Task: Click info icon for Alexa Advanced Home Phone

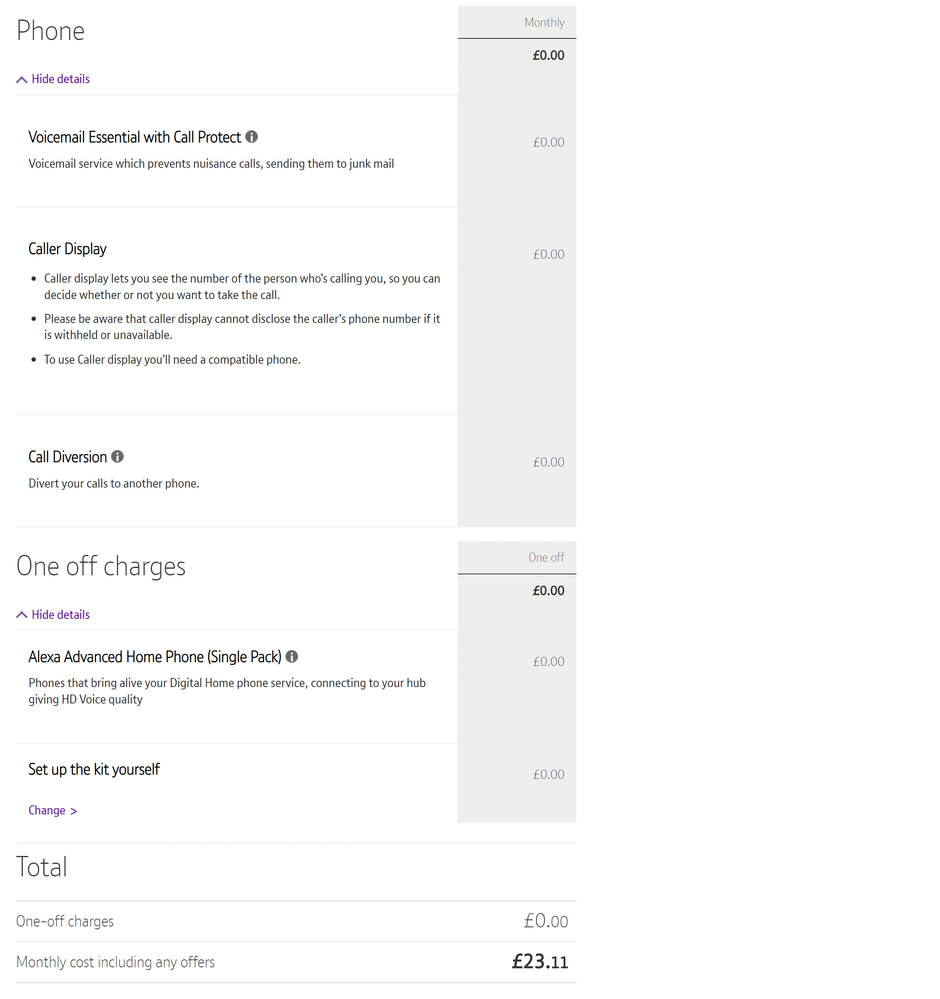Action: click(292, 657)
